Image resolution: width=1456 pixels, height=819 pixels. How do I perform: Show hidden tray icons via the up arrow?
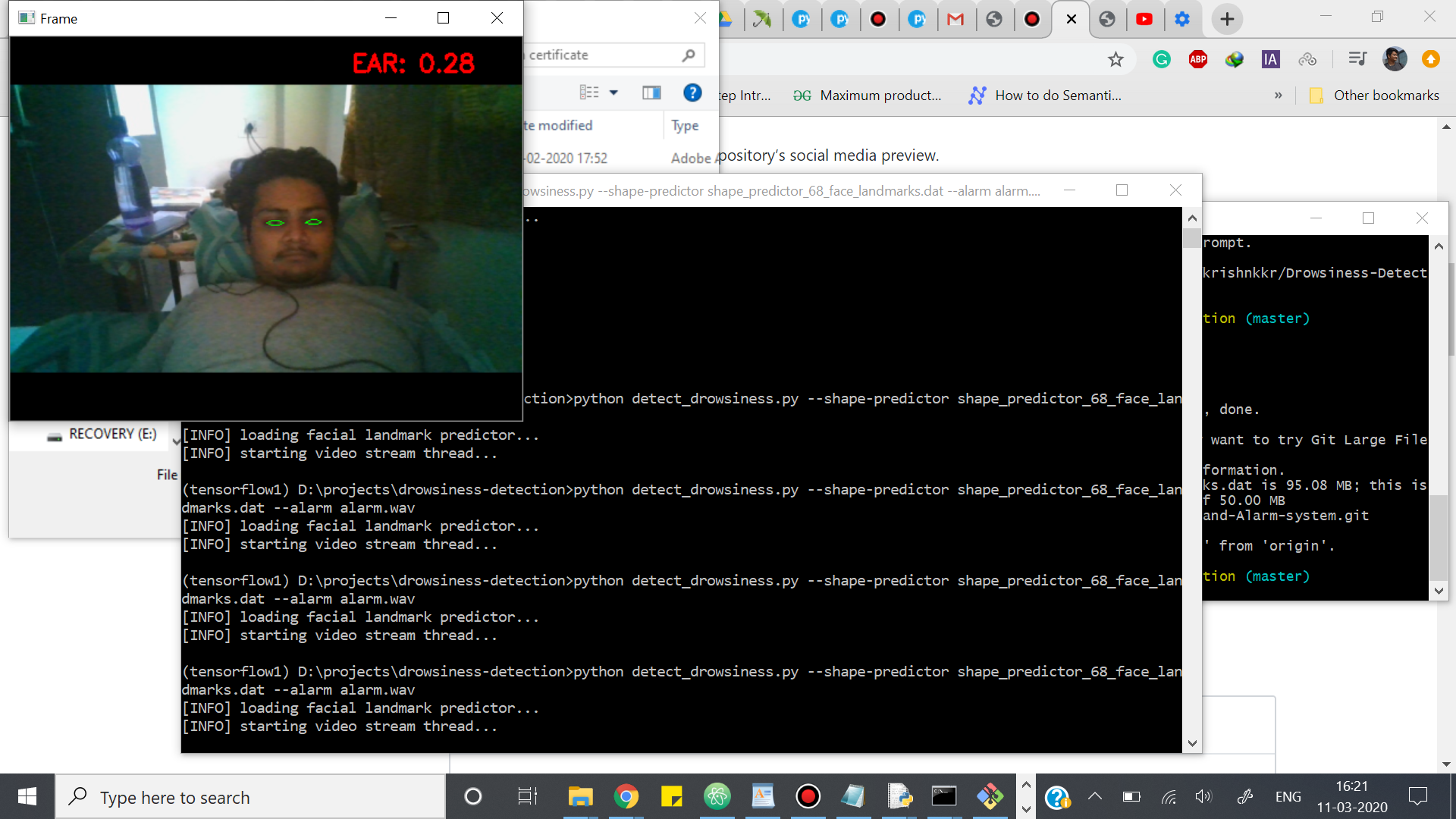[1095, 797]
